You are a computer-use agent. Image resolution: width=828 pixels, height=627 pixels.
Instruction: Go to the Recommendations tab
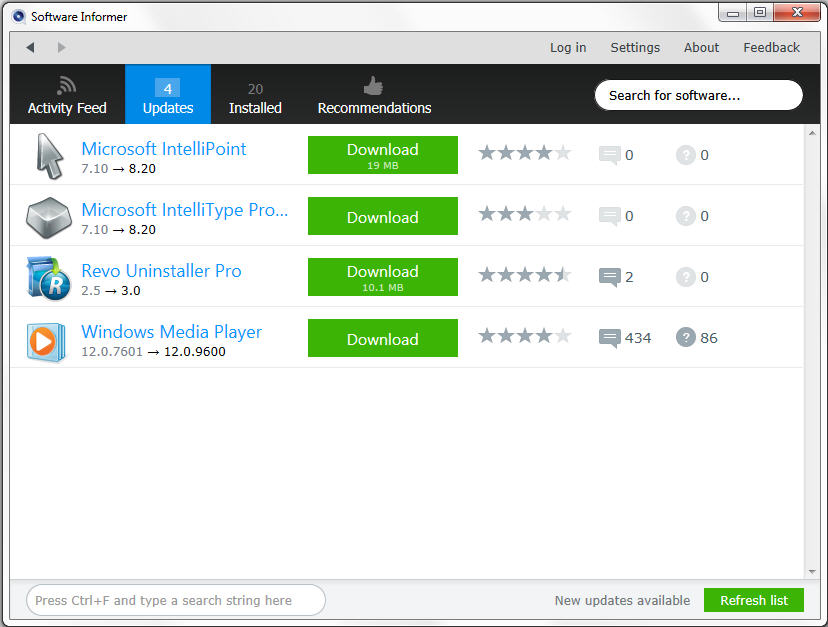click(x=374, y=95)
